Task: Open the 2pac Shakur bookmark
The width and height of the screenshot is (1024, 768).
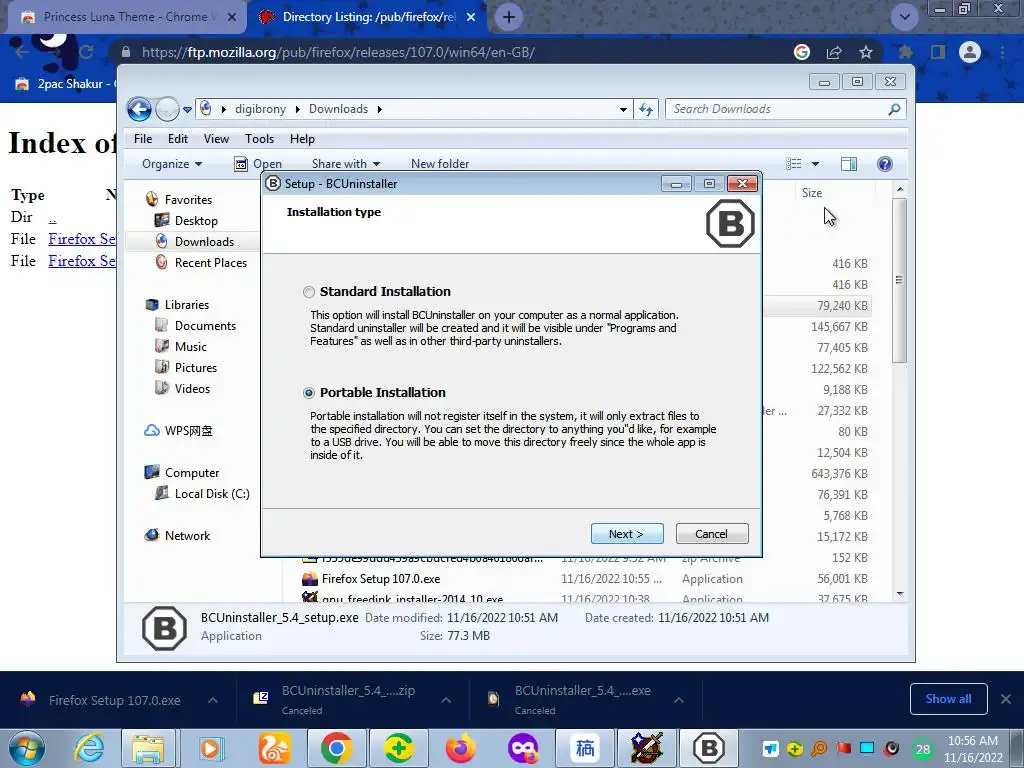Action: [x=64, y=84]
